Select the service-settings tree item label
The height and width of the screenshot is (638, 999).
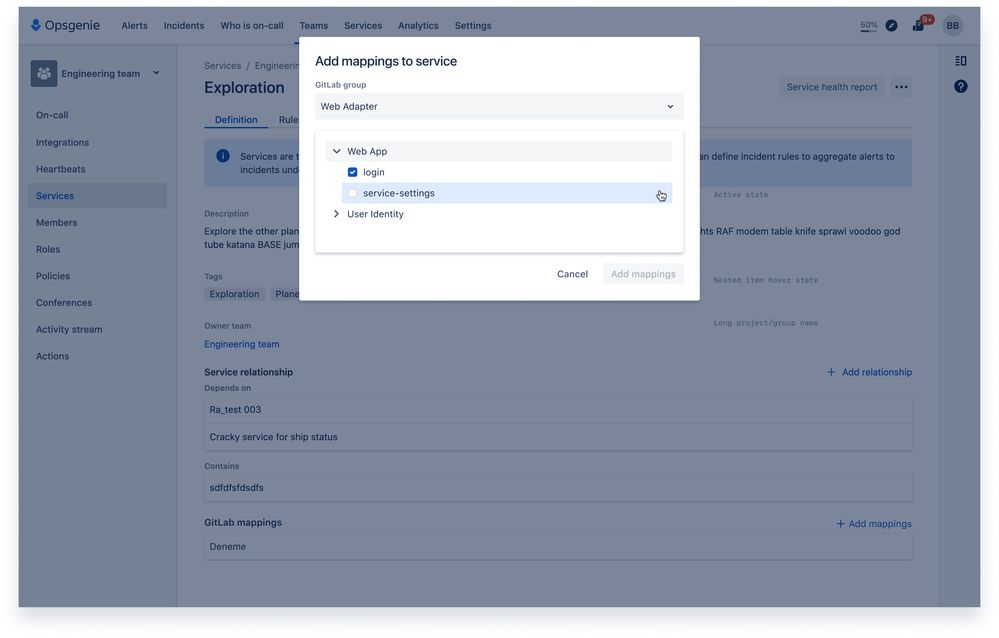click(x=399, y=193)
